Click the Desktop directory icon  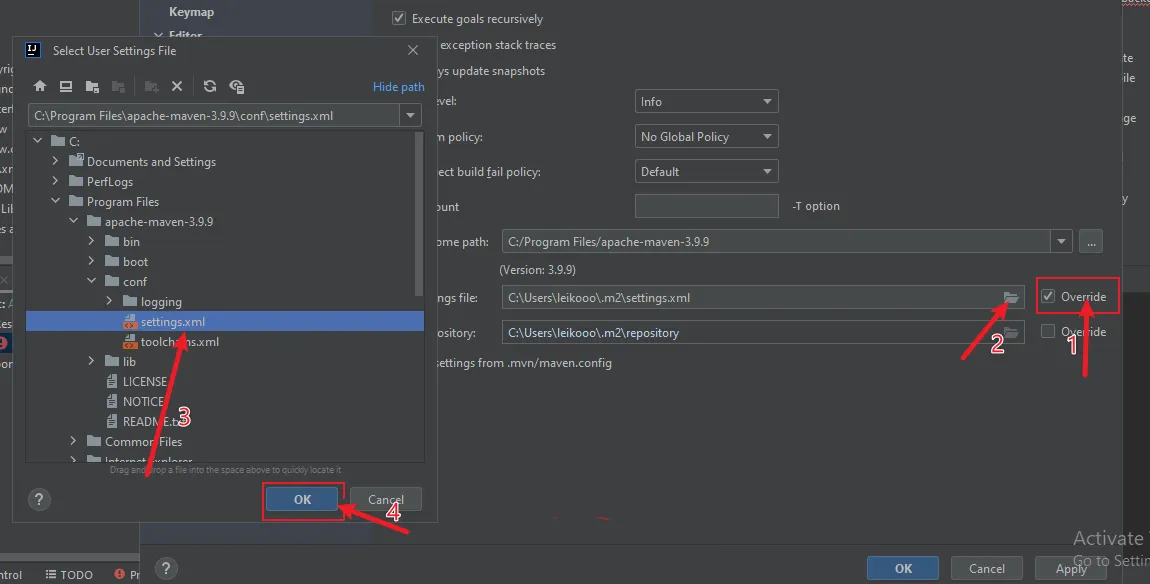tap(66, 87)
